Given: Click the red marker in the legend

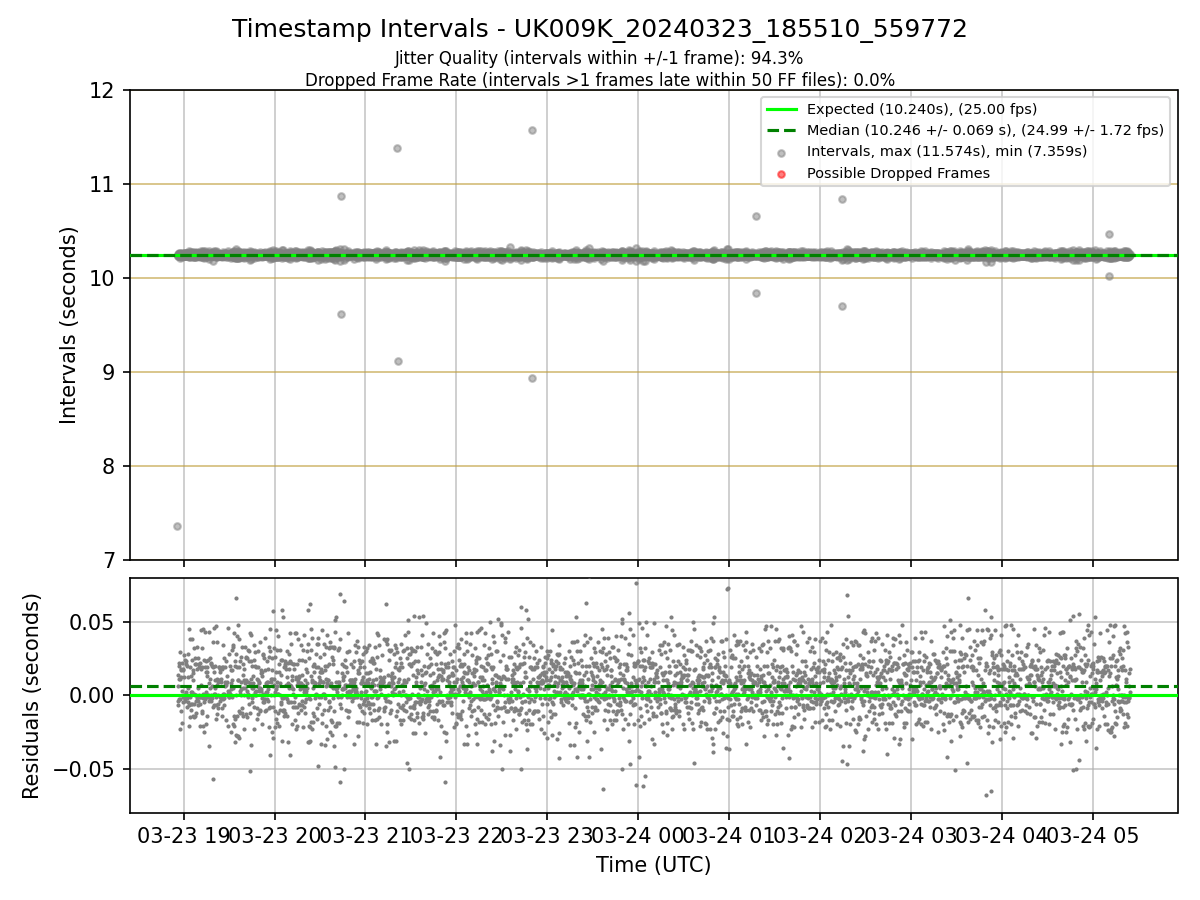Looking at the screenshot, I should click(x=782, y=174).
